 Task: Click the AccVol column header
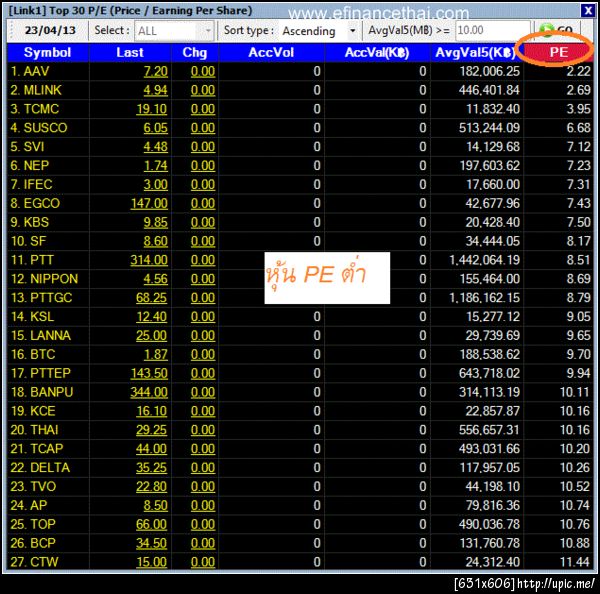click(271, 52)
